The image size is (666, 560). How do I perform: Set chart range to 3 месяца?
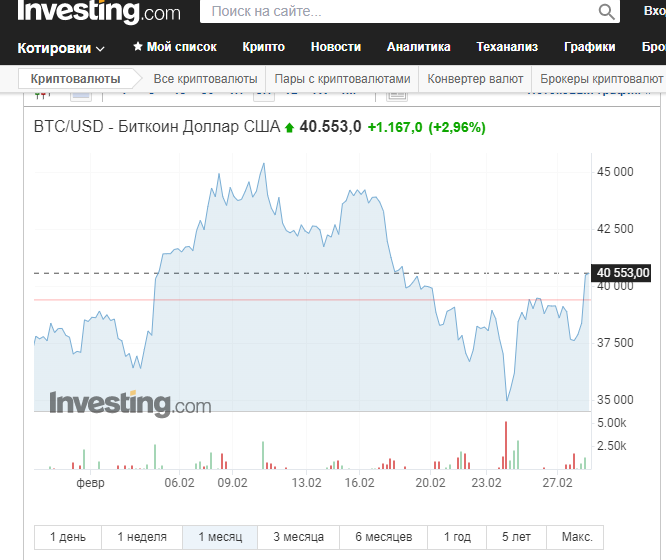coord(298,537)
